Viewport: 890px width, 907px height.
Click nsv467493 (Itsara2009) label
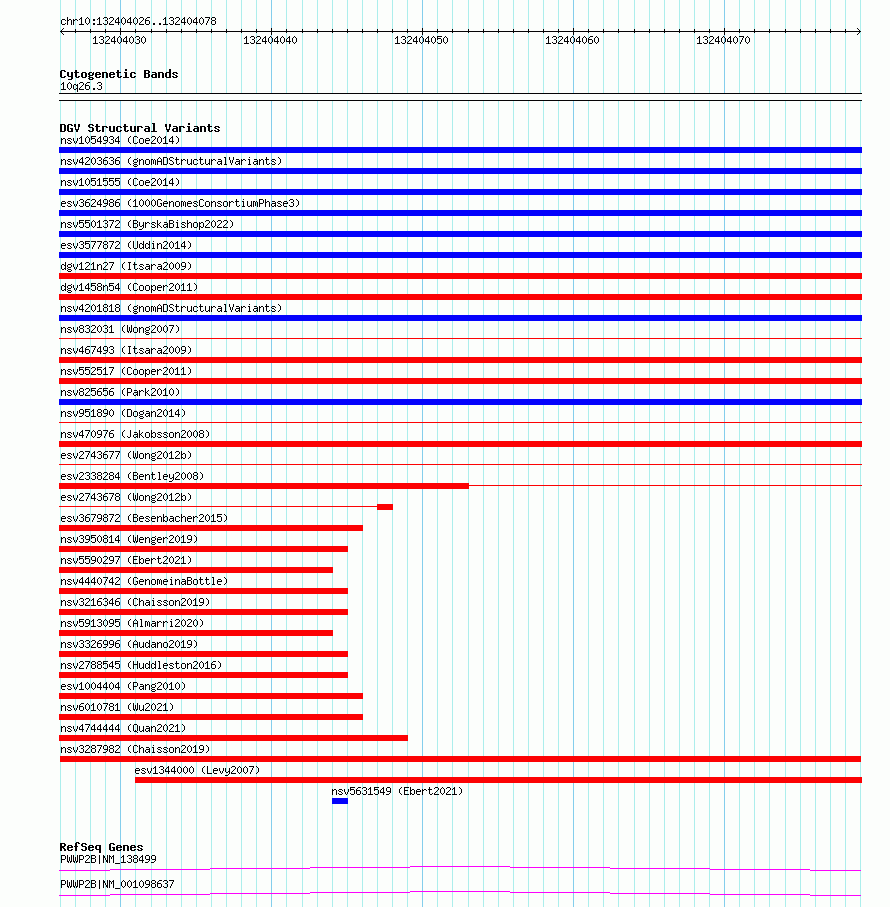126,350
